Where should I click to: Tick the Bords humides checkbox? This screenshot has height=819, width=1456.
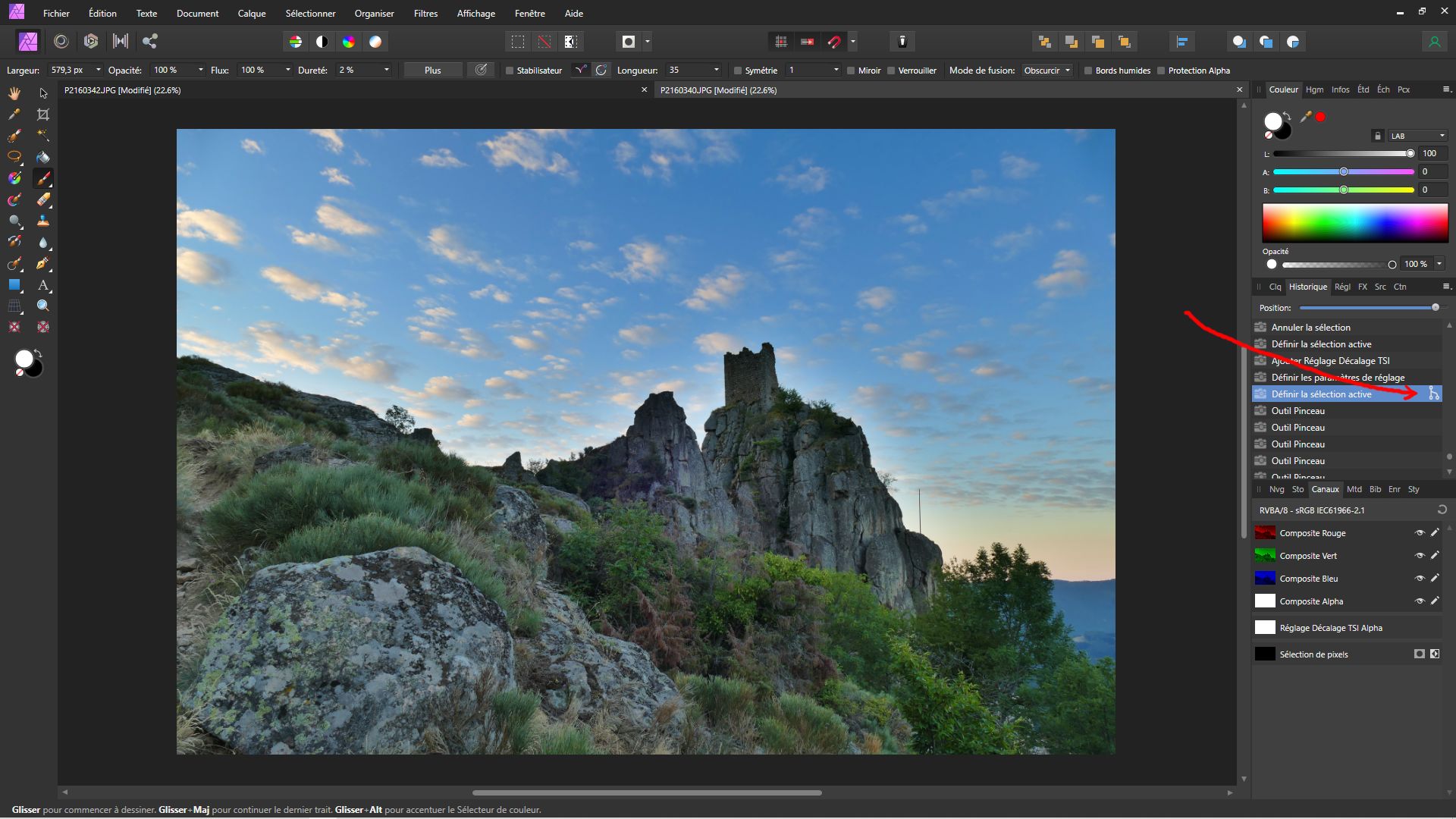pyautogui.click(x=1088, y=71)
